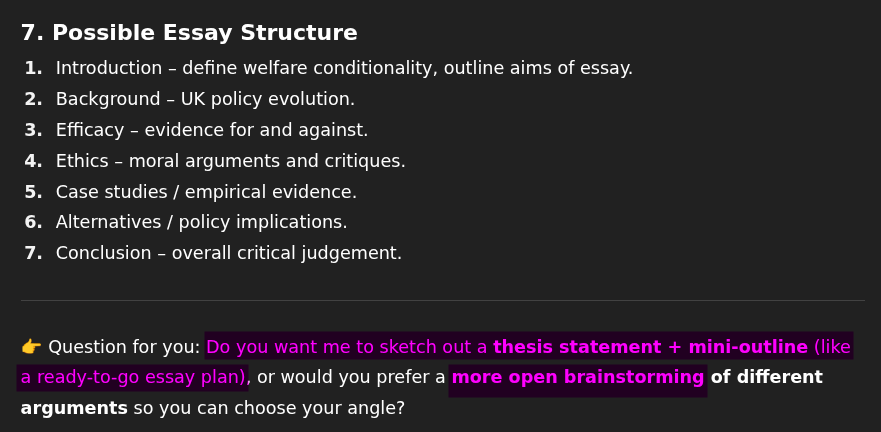Click list number "6." beside Alternatives

click(33, 223)
